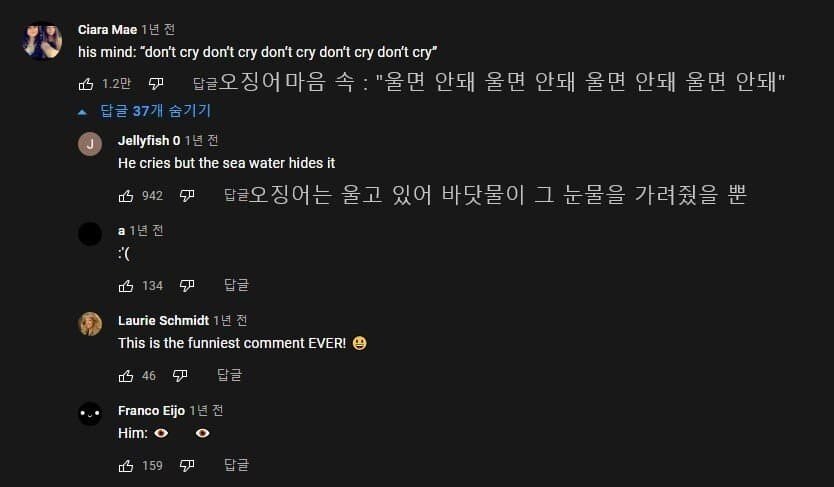Dislike the reply by user a
The image size is (834, 487).
click(x=186, y=286)
